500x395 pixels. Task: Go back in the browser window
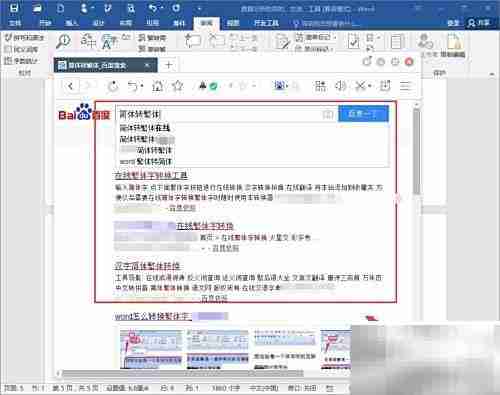coord(71,86)
